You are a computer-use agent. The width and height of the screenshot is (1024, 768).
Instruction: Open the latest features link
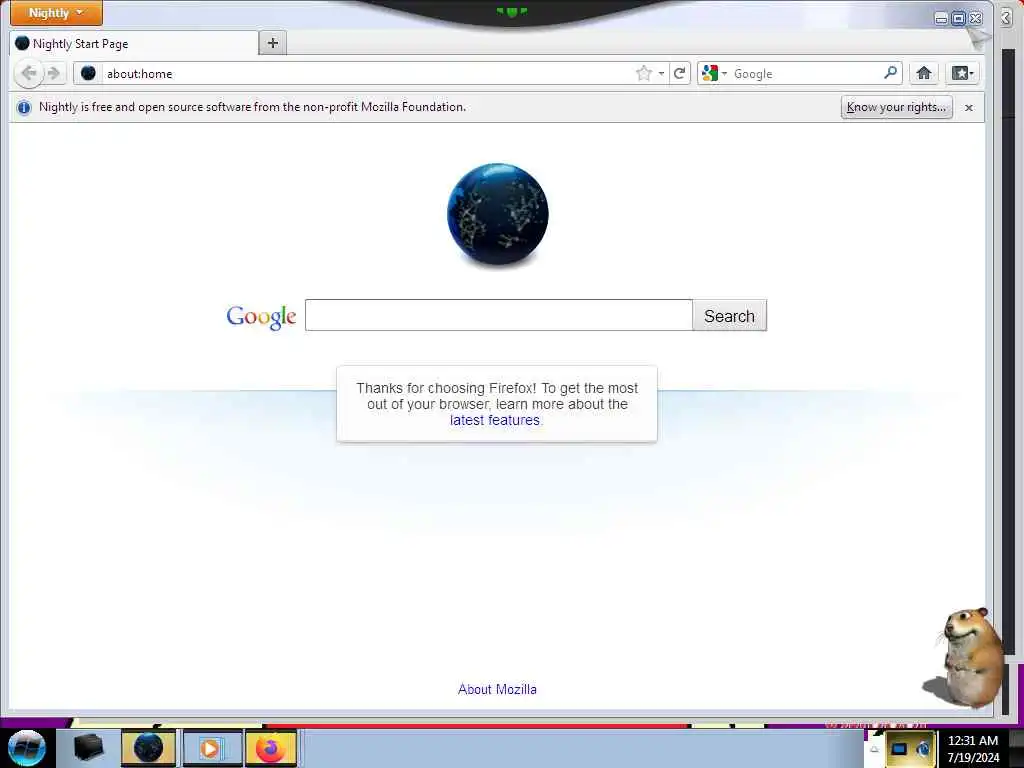tap(495, 420)
